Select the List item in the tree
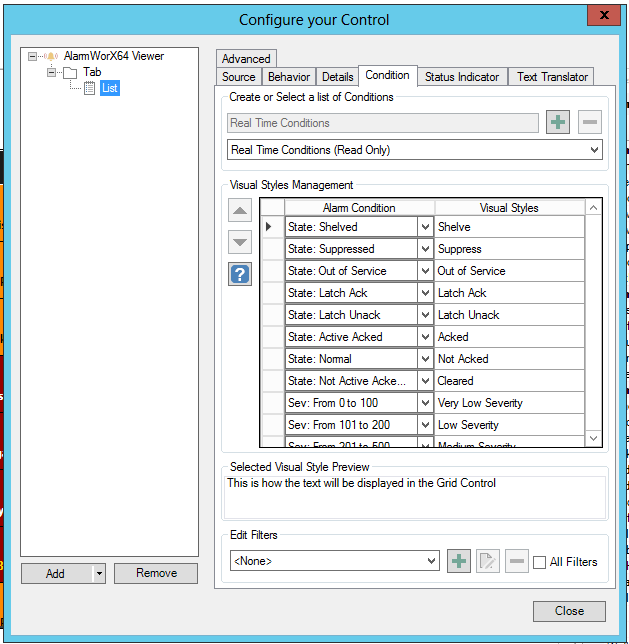This screenshot has width=629, height=644. (x=110, y=89)
